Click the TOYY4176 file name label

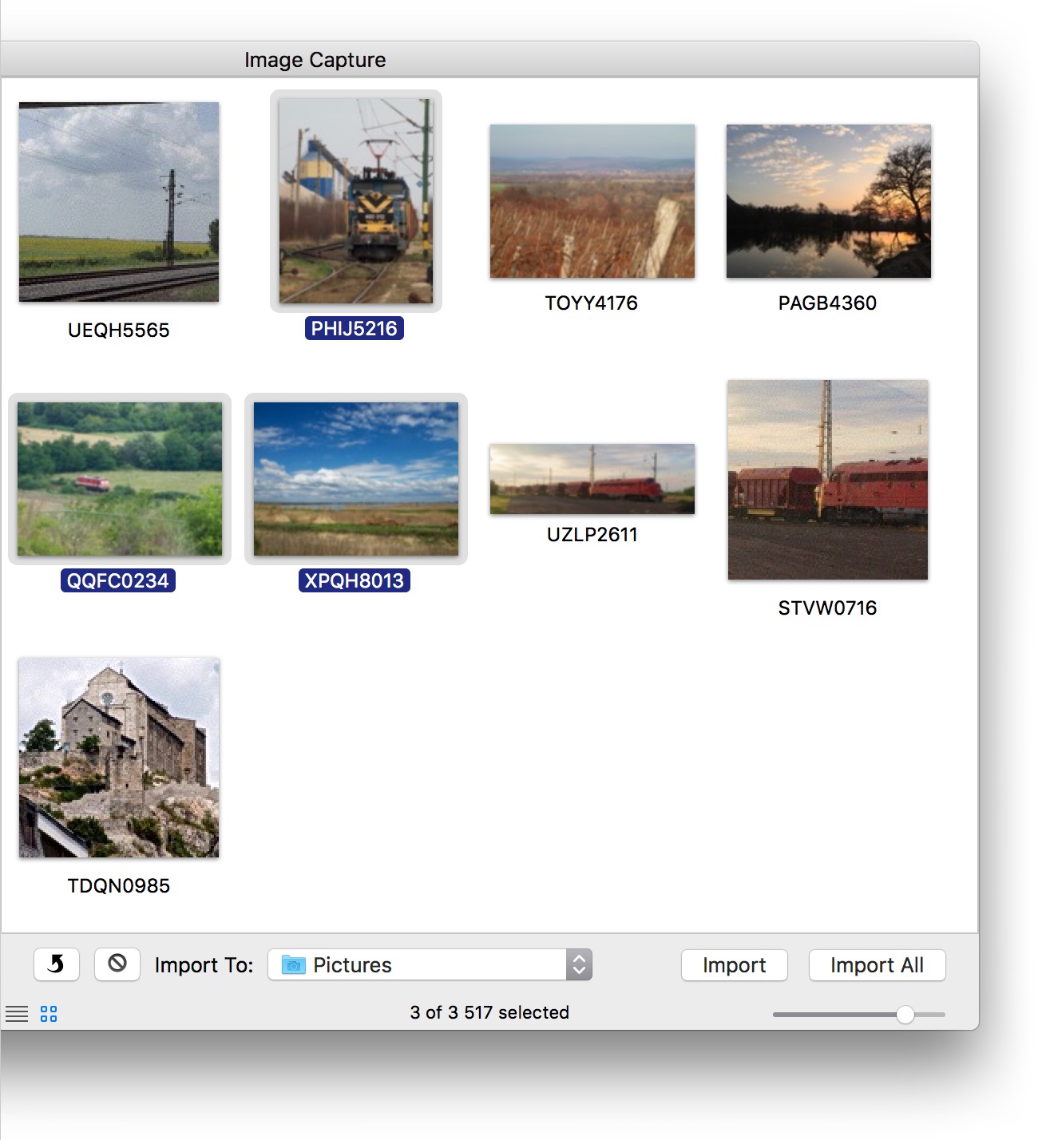[592, 303]
